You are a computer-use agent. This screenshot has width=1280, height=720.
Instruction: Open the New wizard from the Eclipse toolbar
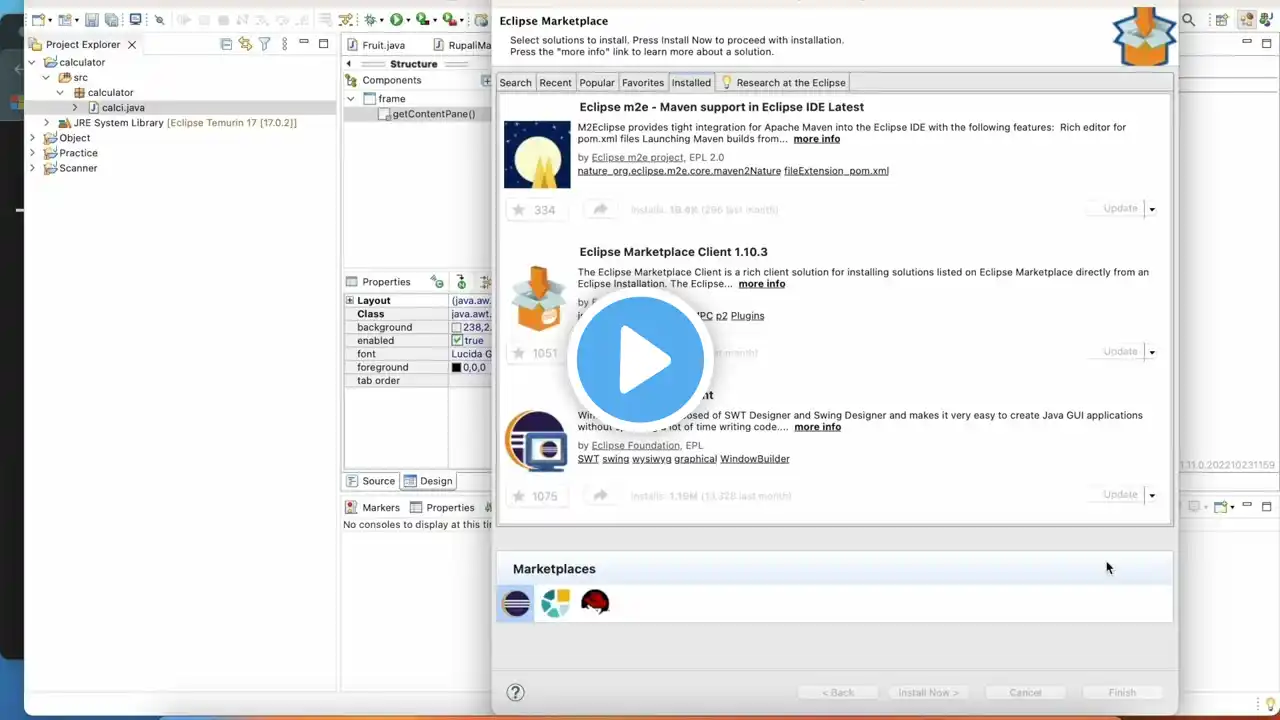39,20
